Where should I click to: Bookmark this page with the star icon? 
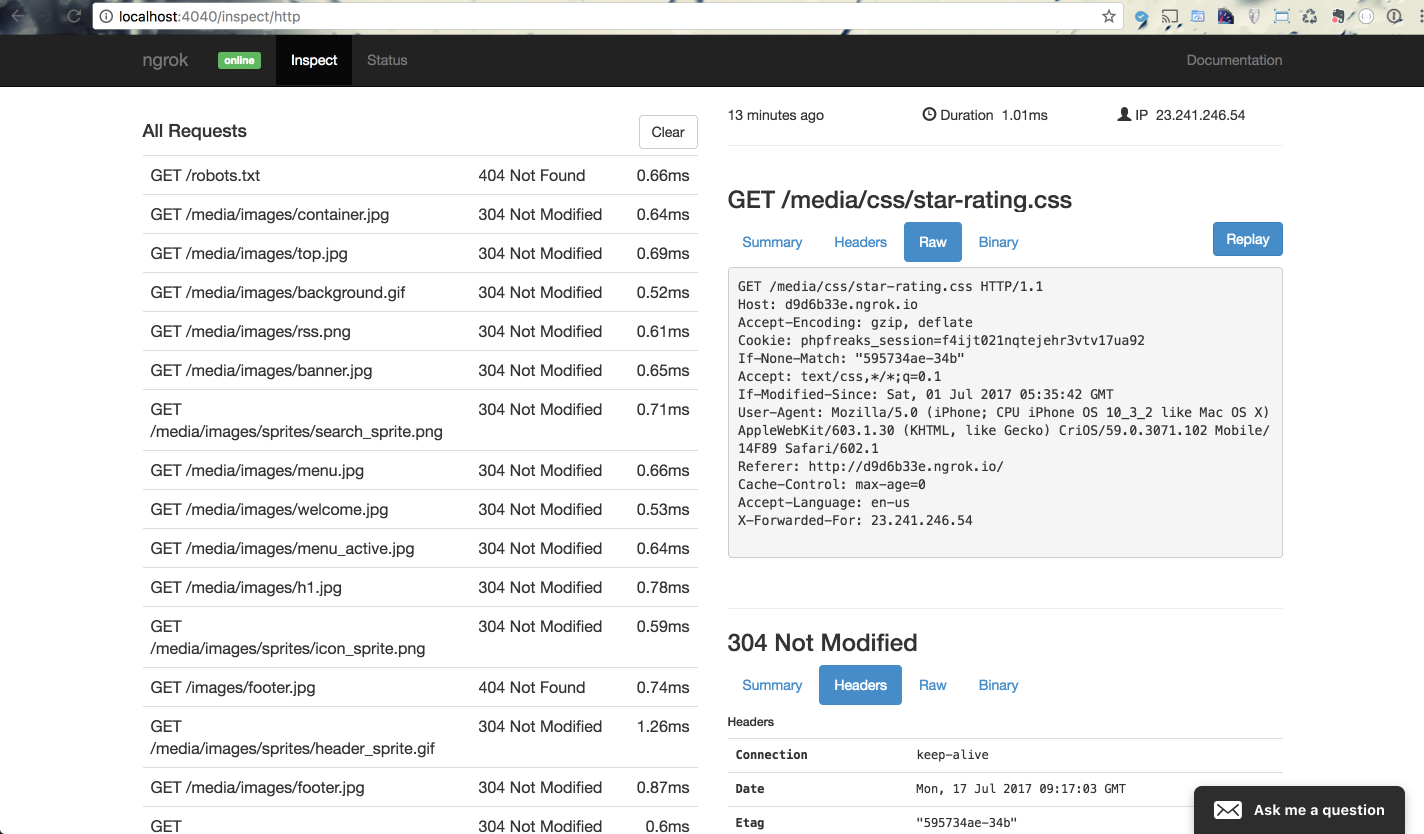(x=1109, y=16)
